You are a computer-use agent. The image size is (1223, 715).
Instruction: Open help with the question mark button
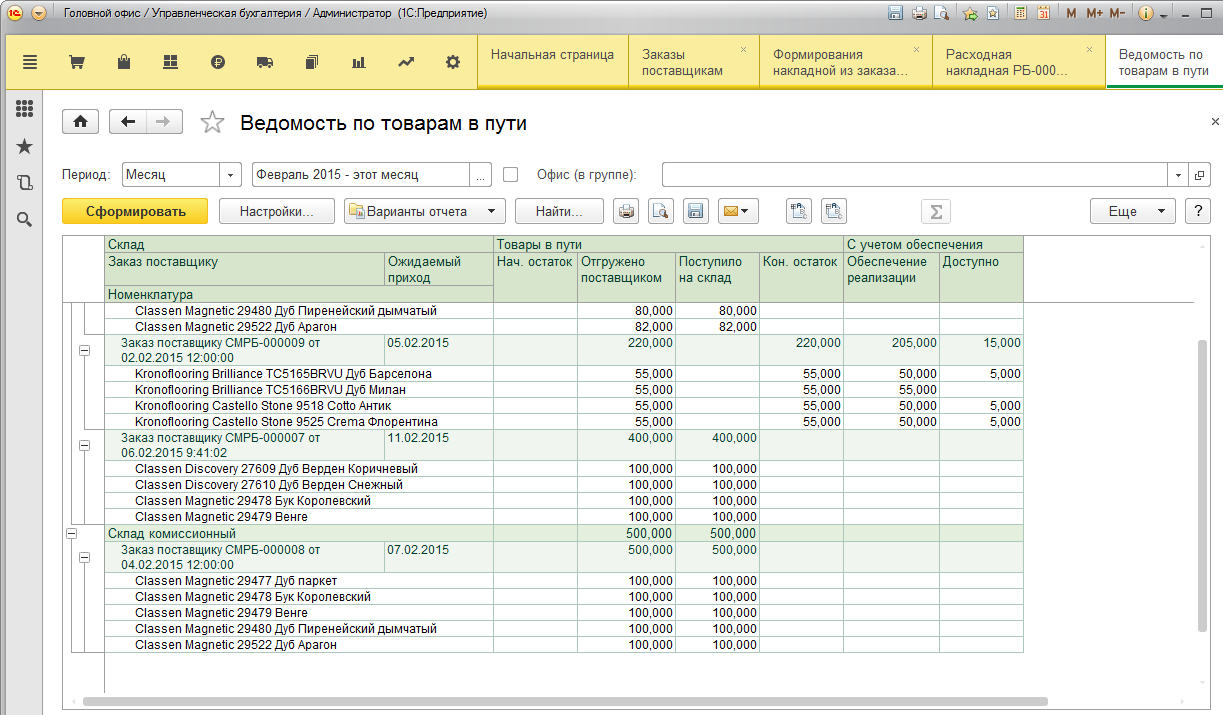pos(1196,211)
